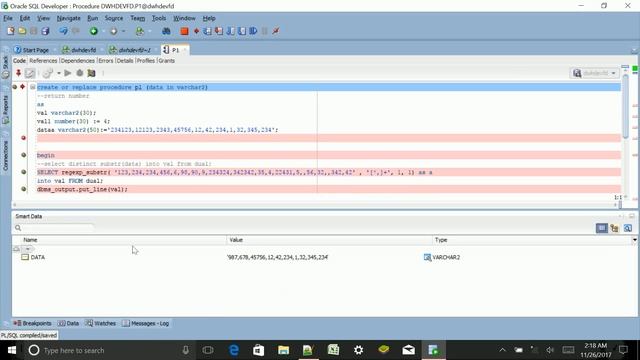Click the Smart Data table view icon
This screenshot has height=360, width=640.
coord(602,228)
